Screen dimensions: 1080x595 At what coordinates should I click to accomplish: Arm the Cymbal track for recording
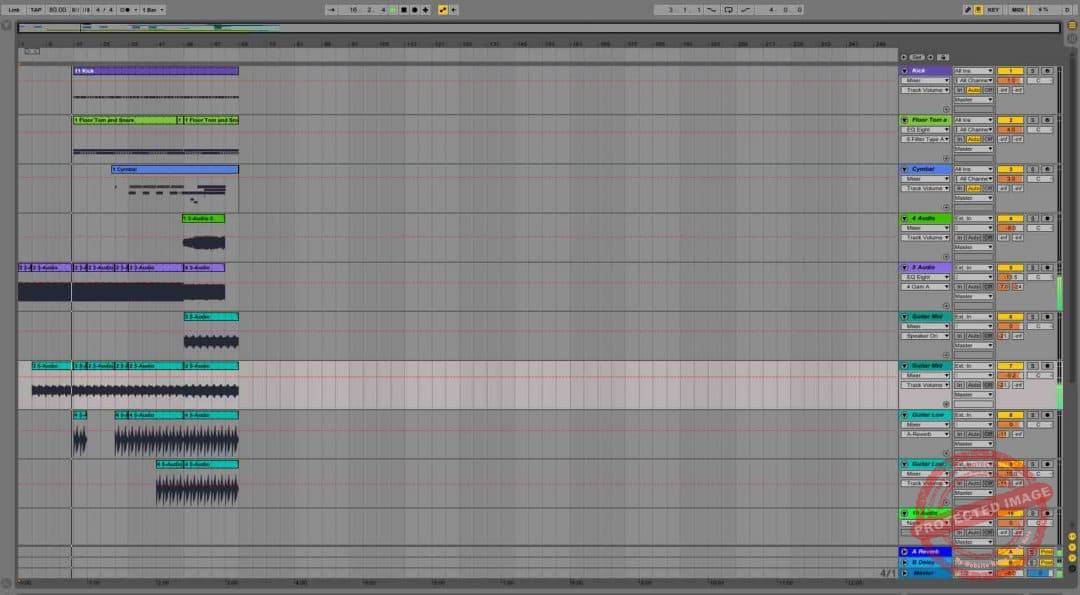pos(1047,168)
